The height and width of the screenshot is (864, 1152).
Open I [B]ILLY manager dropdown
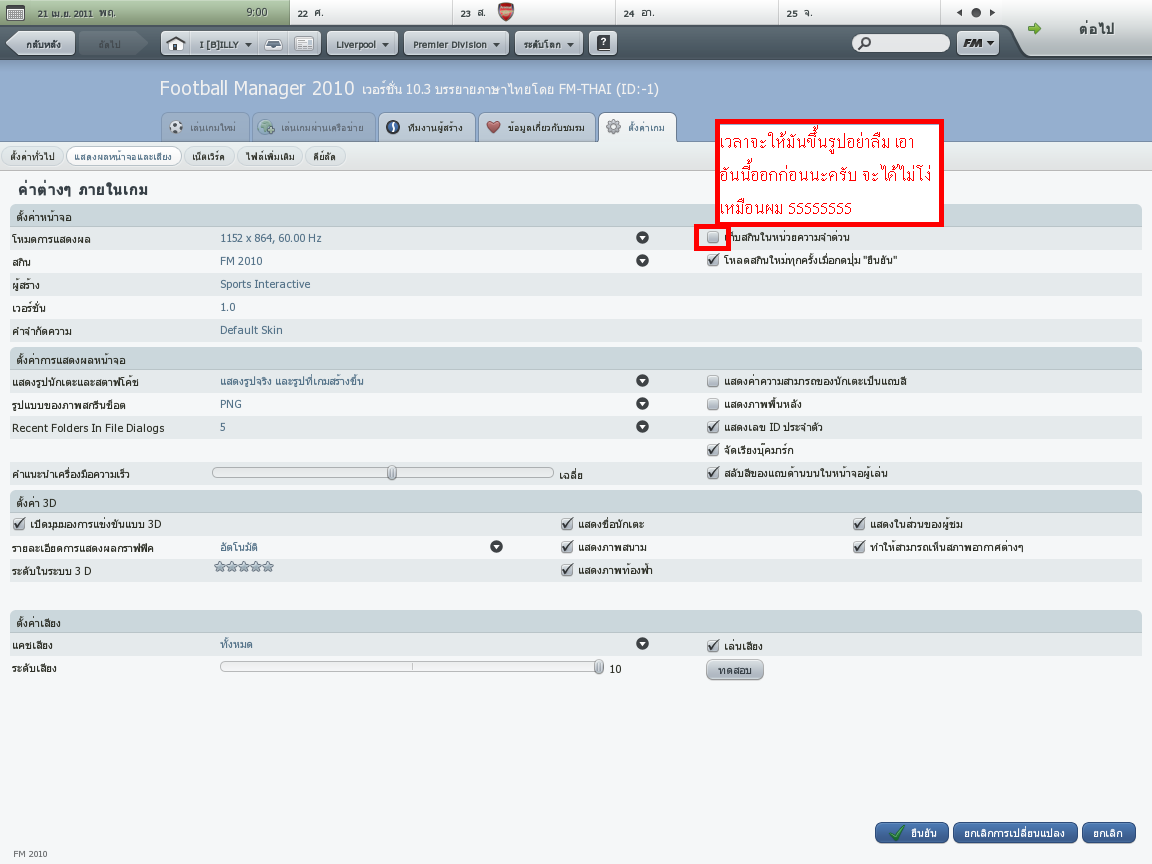point(225,44)
